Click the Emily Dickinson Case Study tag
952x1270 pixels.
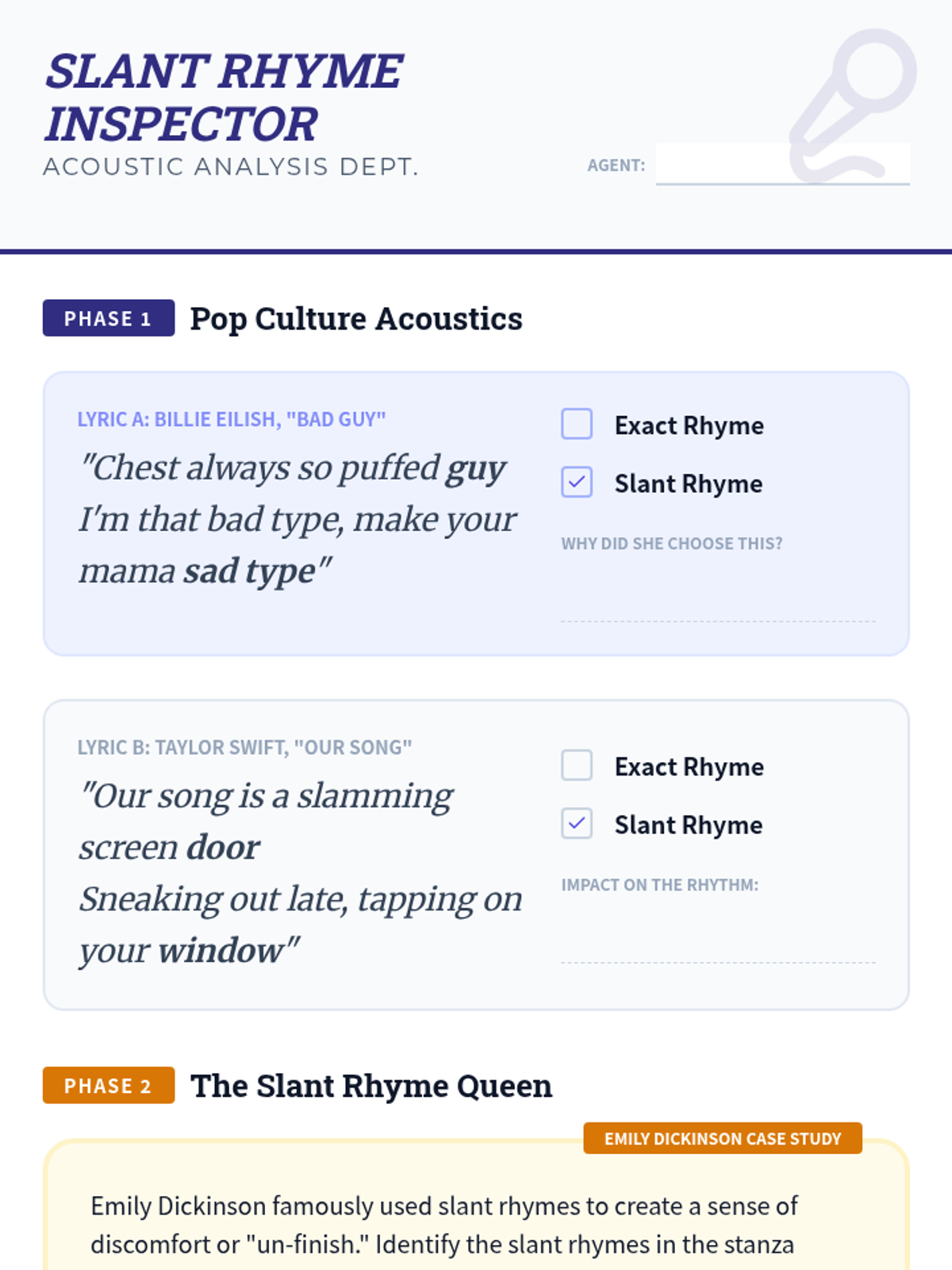point(722,1138)
